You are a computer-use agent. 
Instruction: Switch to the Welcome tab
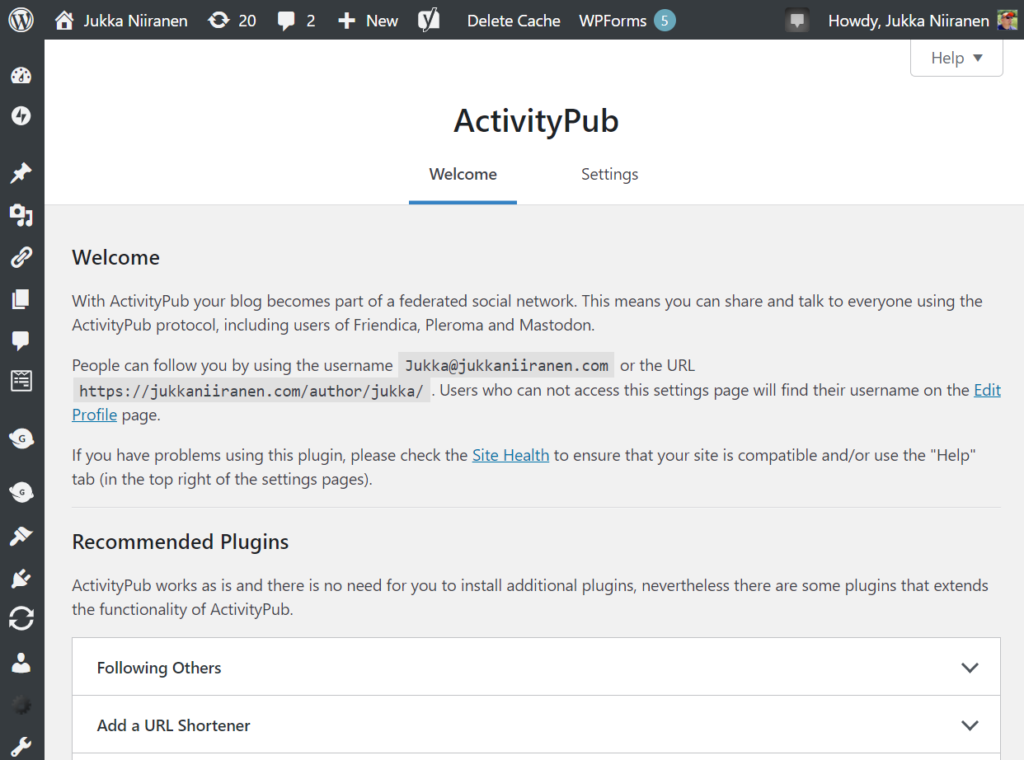pos(463,174)
